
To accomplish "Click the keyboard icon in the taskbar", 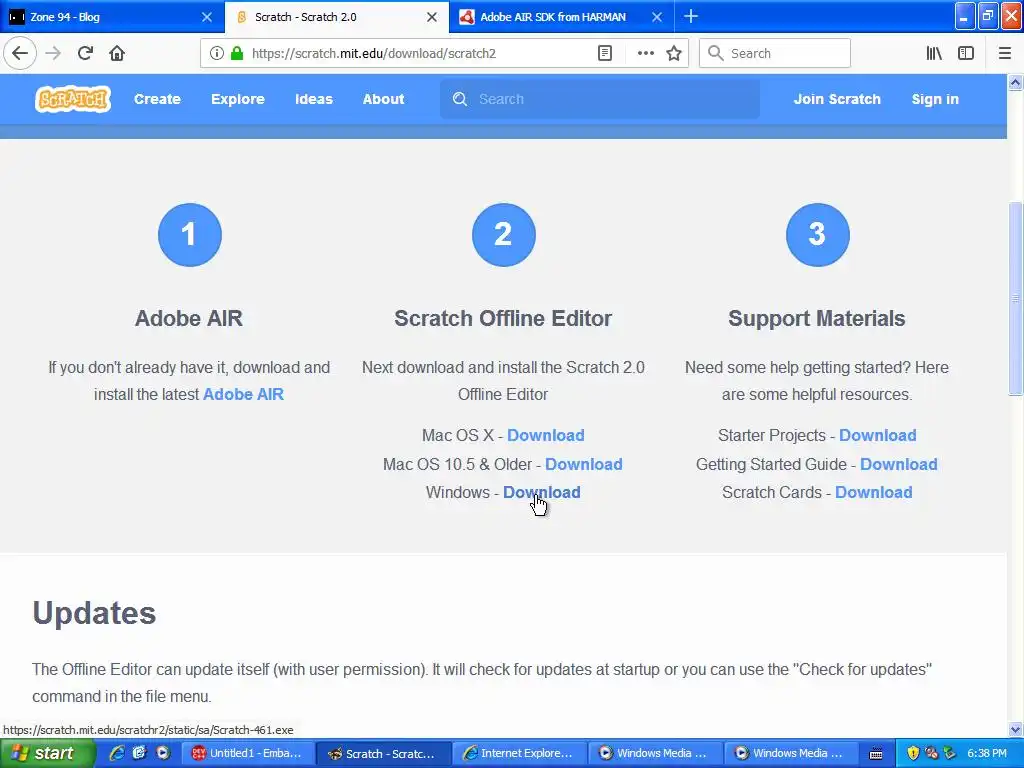I will click(876, 754).
